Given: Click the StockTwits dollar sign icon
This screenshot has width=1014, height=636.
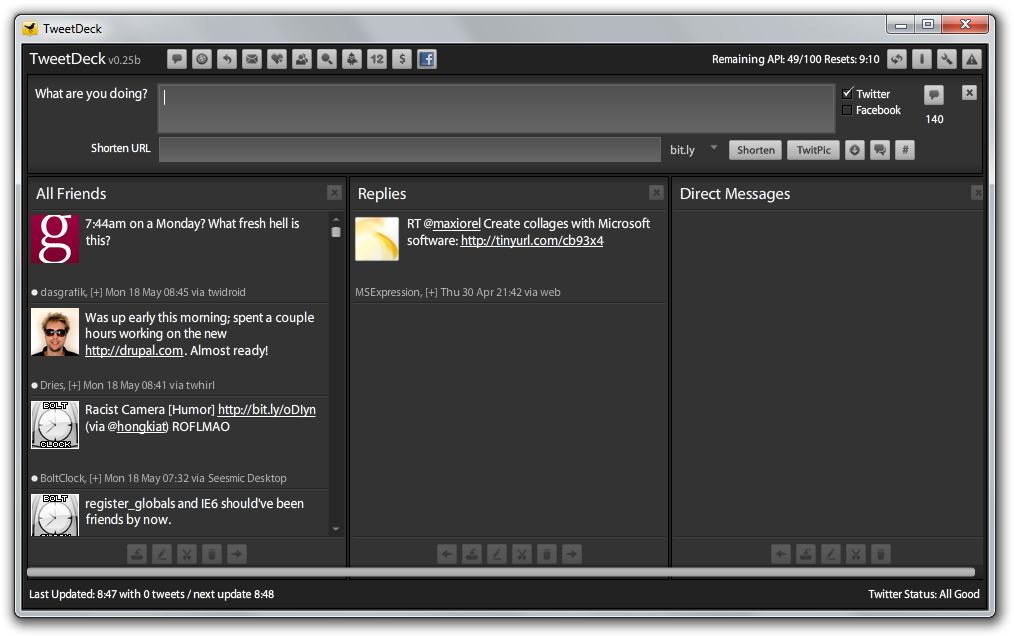Looking at the screenshot, I should tap(402, 59).
